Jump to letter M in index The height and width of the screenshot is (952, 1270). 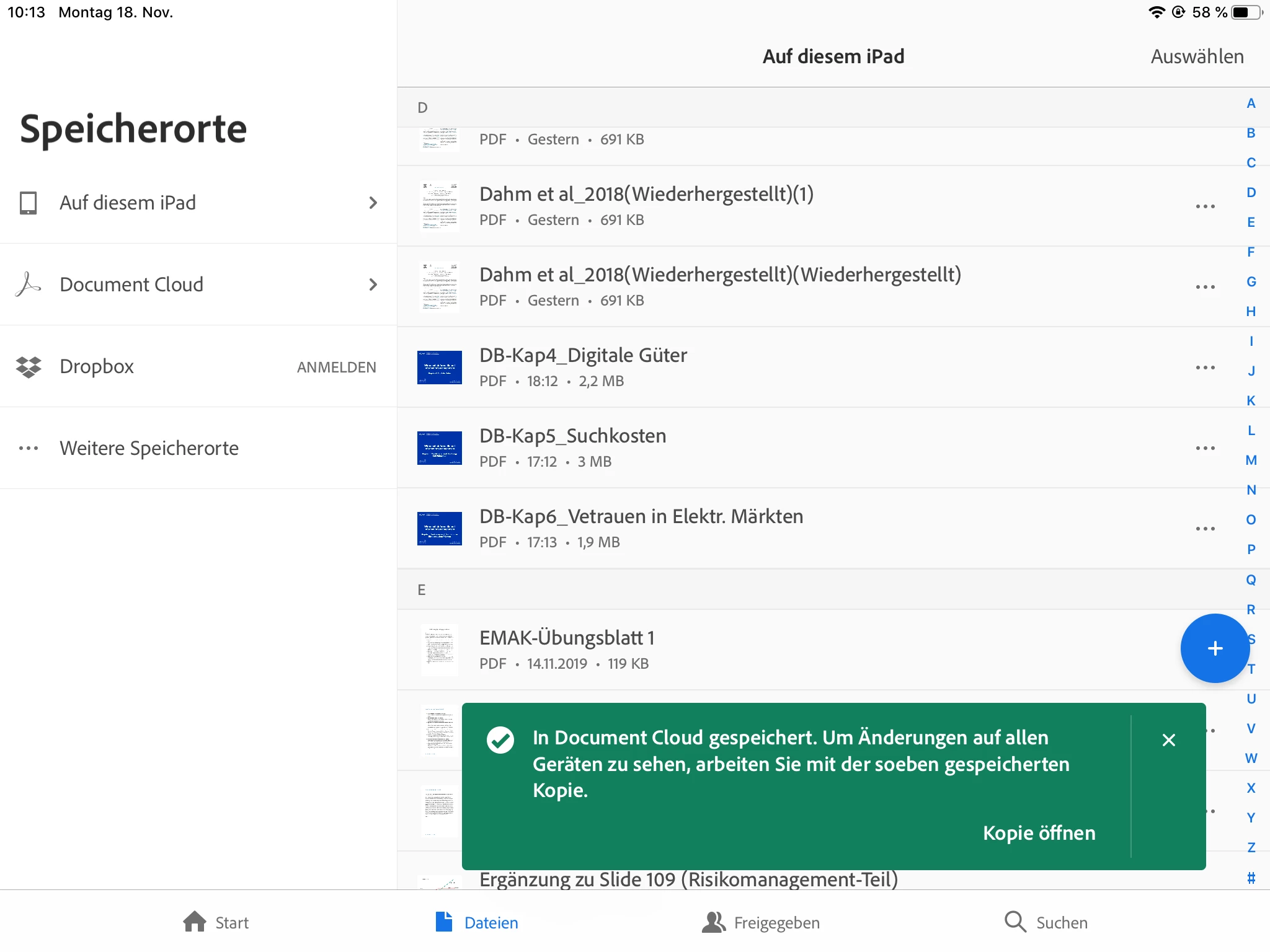pos(1251,460)
